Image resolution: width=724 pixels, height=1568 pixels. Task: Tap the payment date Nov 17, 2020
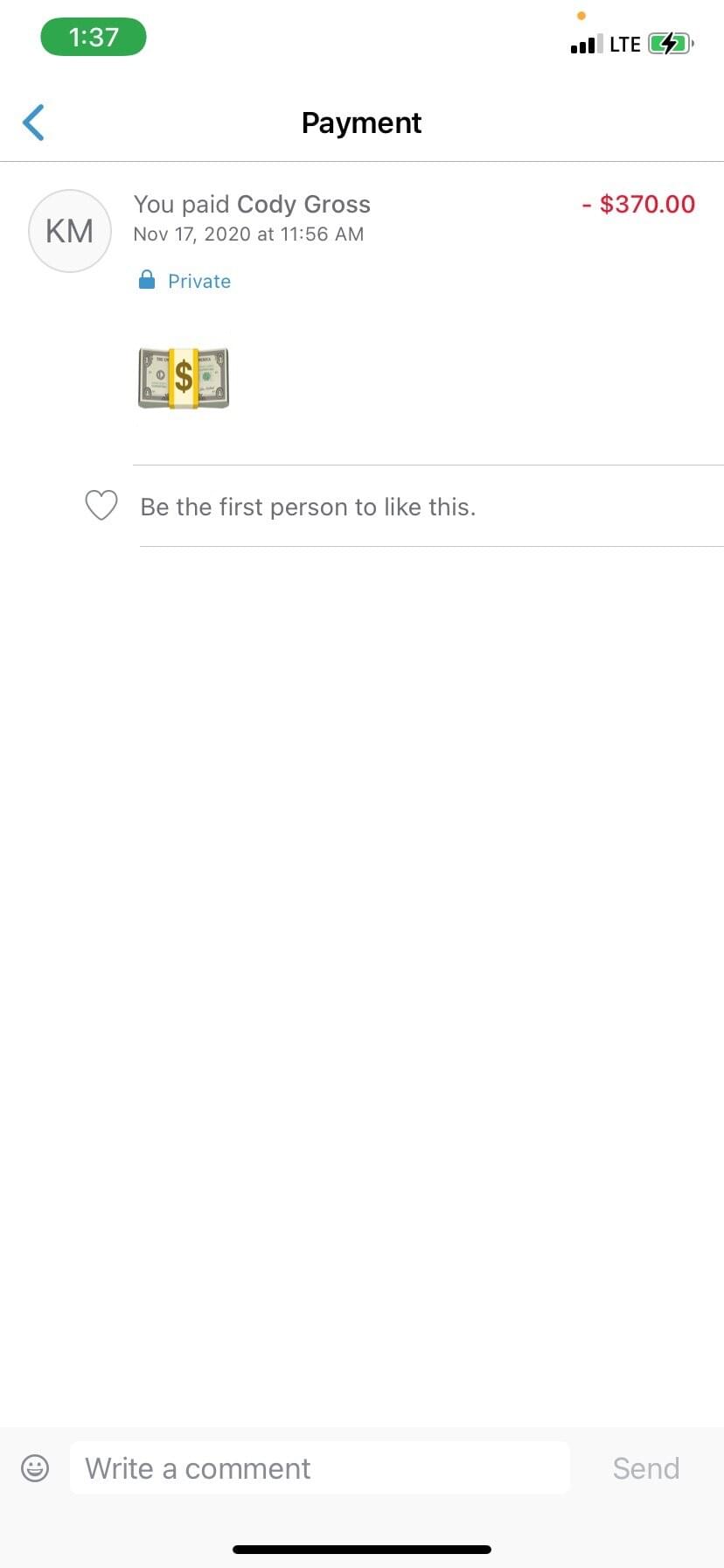click(191, 234)
